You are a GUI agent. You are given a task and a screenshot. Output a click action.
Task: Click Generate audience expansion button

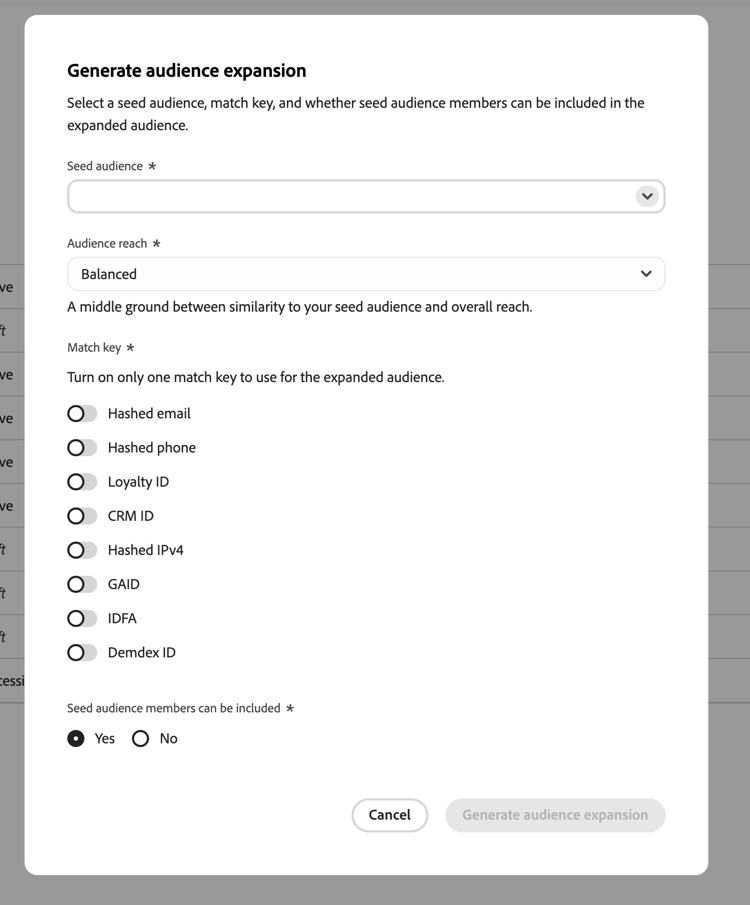555,815
